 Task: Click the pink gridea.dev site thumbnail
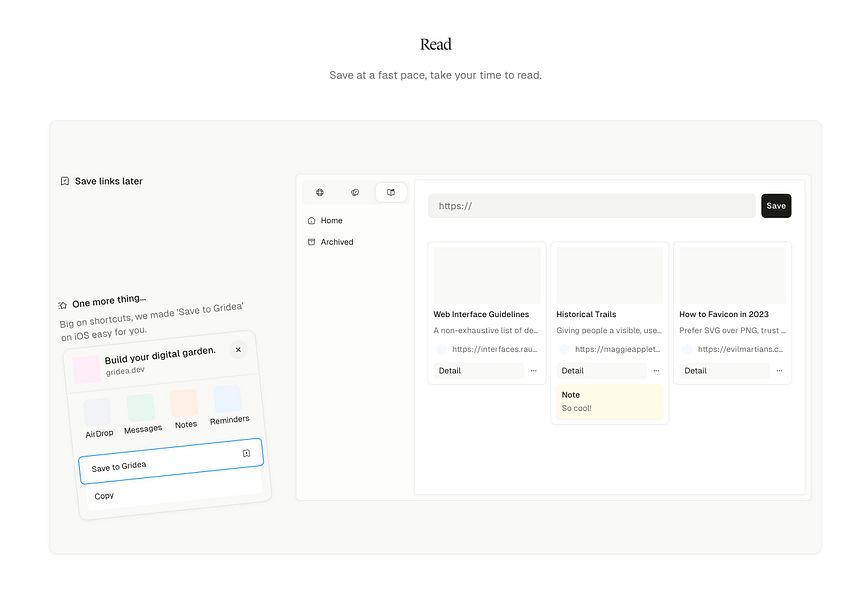[86, 370]
